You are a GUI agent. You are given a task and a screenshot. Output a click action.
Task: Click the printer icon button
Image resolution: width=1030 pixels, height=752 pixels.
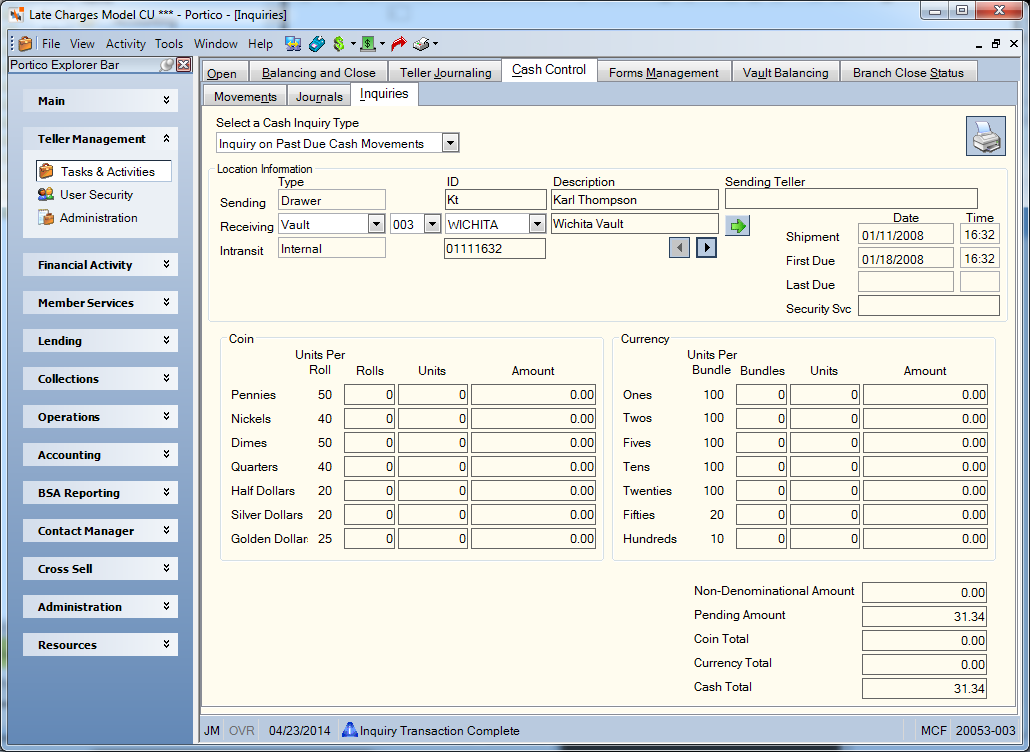point(985,136)
